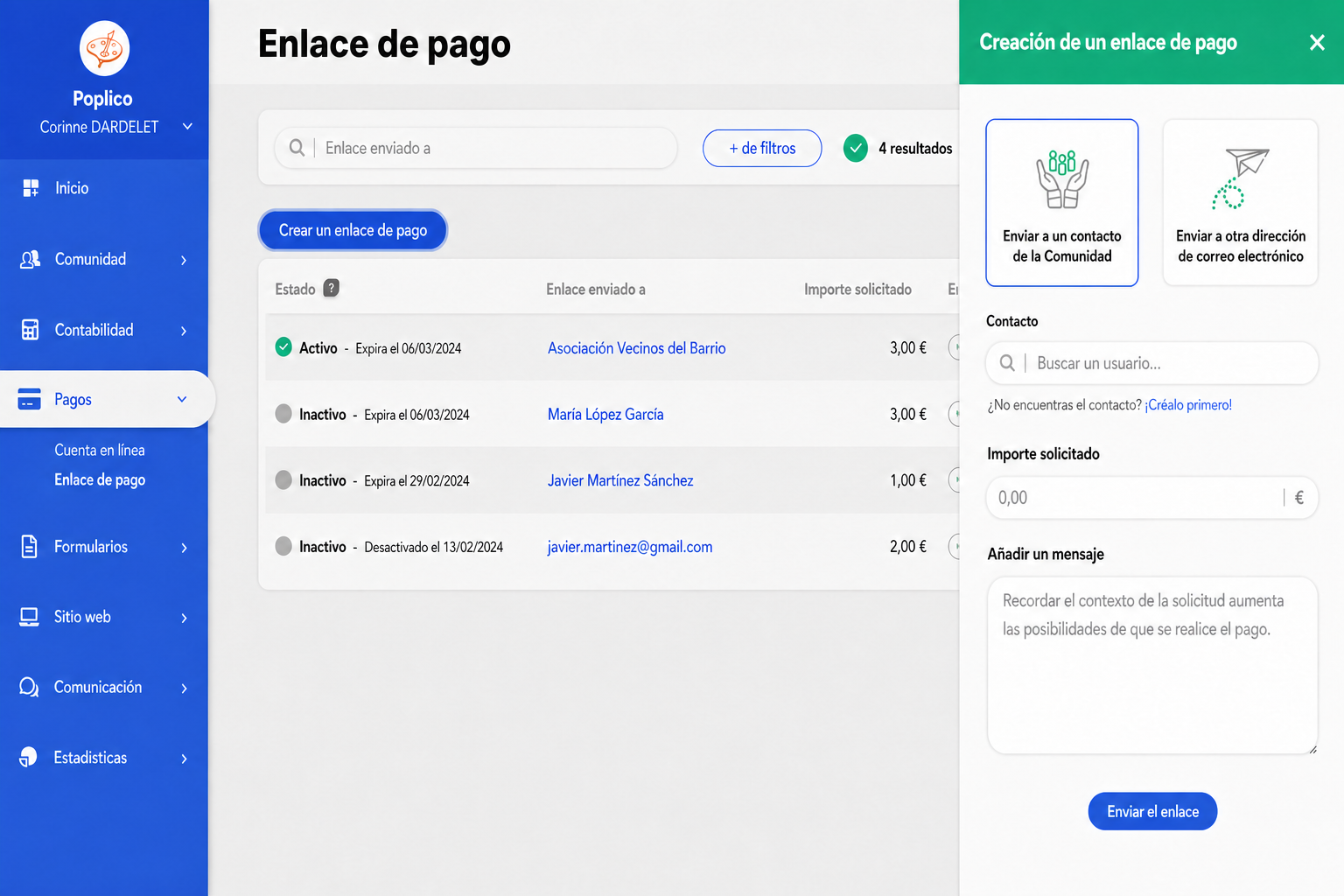Click the magnifier in Buscar un usuario field
The width and height of the screenshot is (1344, 896).
(x=1008, y=363)
